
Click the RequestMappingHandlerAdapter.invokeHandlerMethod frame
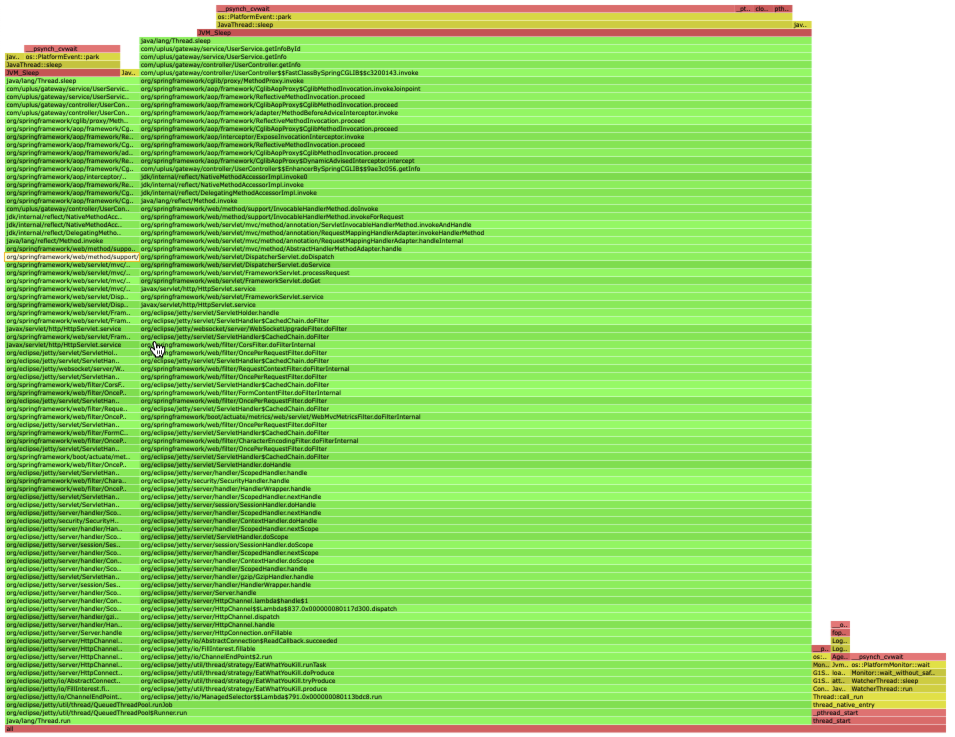click(x=475, y=233)
